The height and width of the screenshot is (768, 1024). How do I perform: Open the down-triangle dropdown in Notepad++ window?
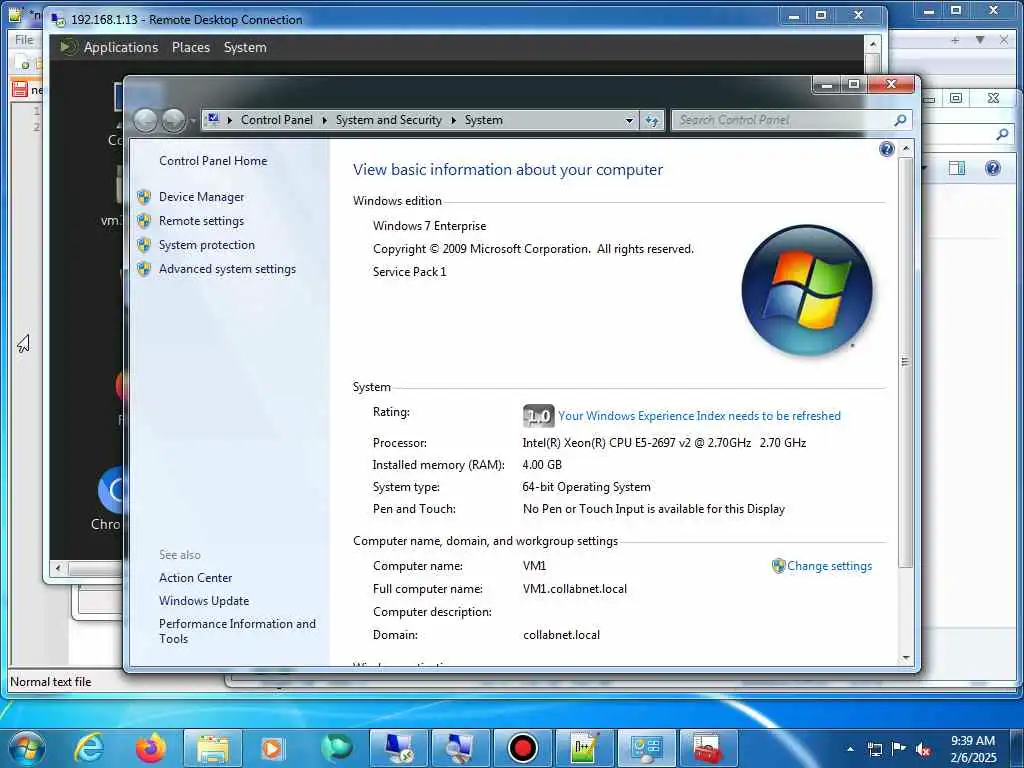point(980,40)
